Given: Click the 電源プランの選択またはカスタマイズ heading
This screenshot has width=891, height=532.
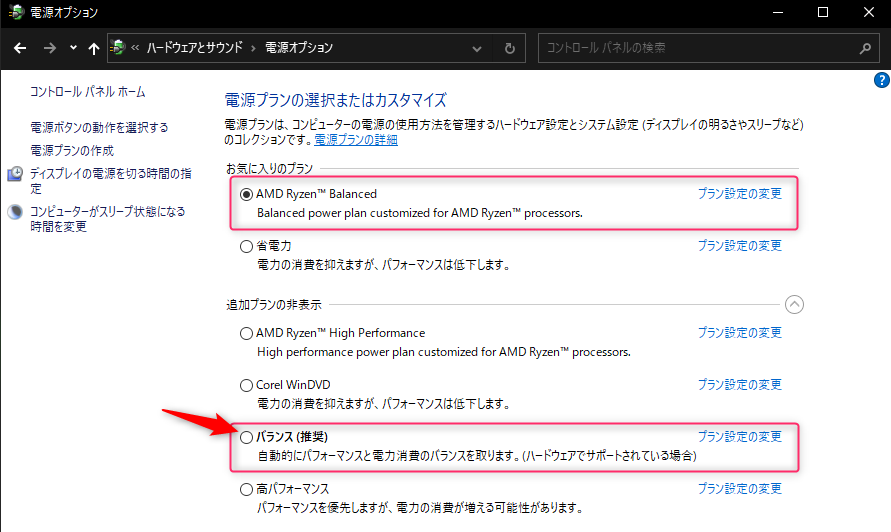Looking at the screenshot, I should (336, 101).
